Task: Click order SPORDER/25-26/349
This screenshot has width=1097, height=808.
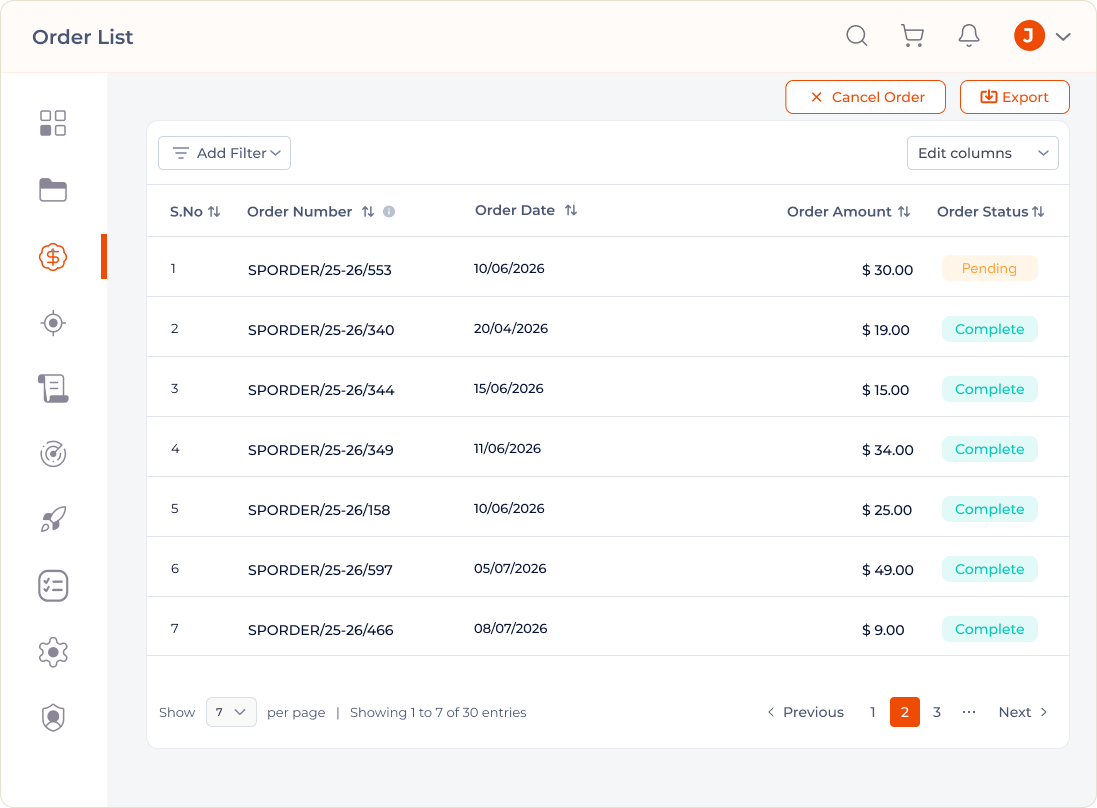Action: [x=320, y=451]
